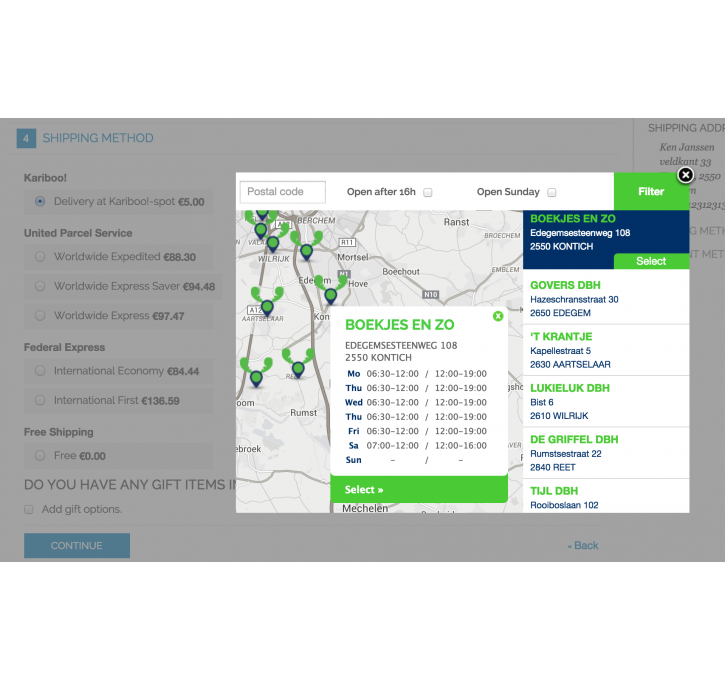
Task: Click the map pin near Aartselaar
Action: coord(267,308)
